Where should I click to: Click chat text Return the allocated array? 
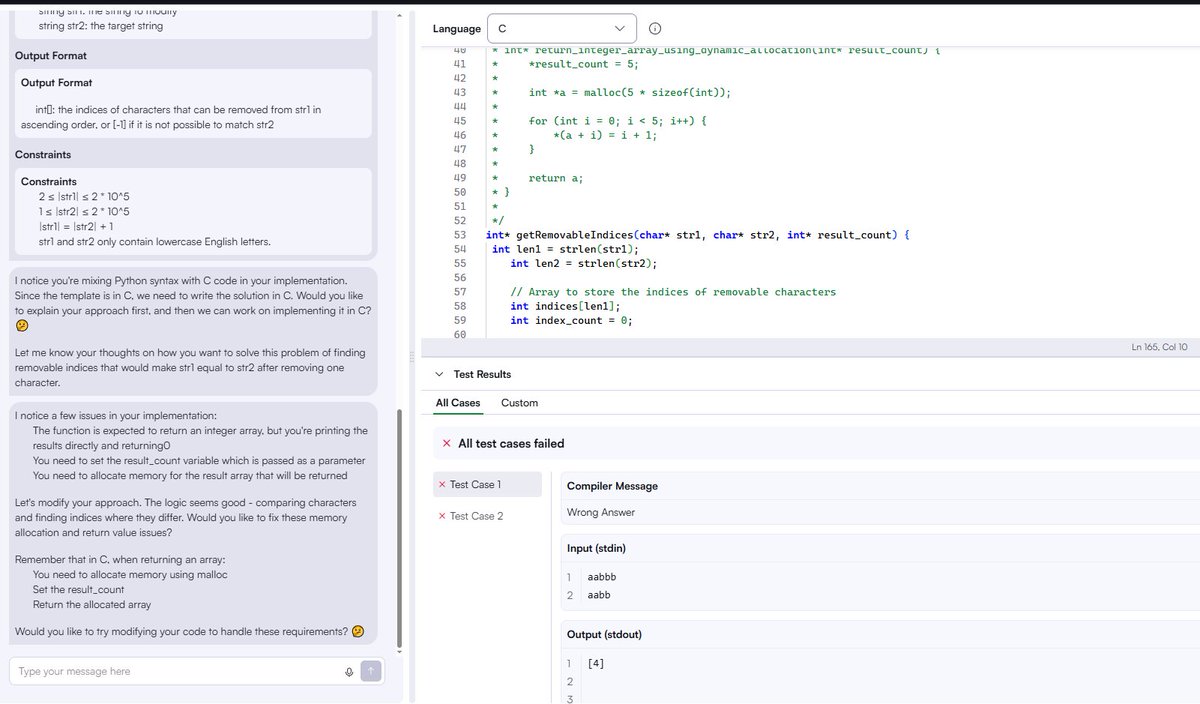tap(92, 605)
